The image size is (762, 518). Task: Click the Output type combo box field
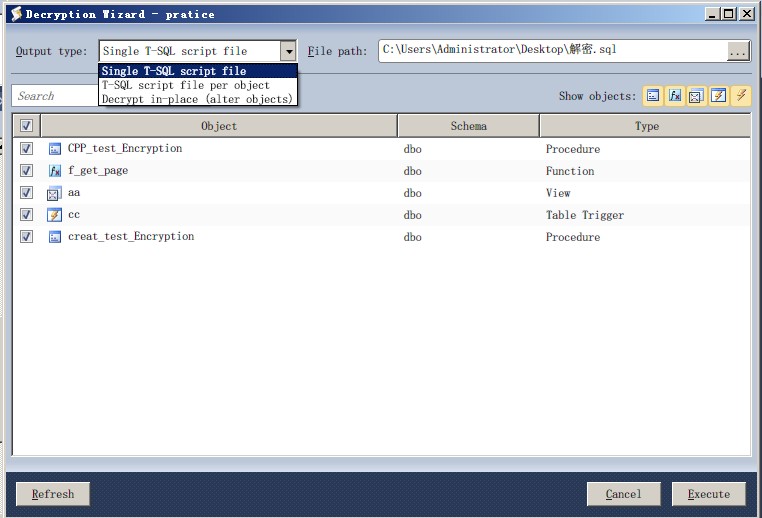tap(197, 51)
